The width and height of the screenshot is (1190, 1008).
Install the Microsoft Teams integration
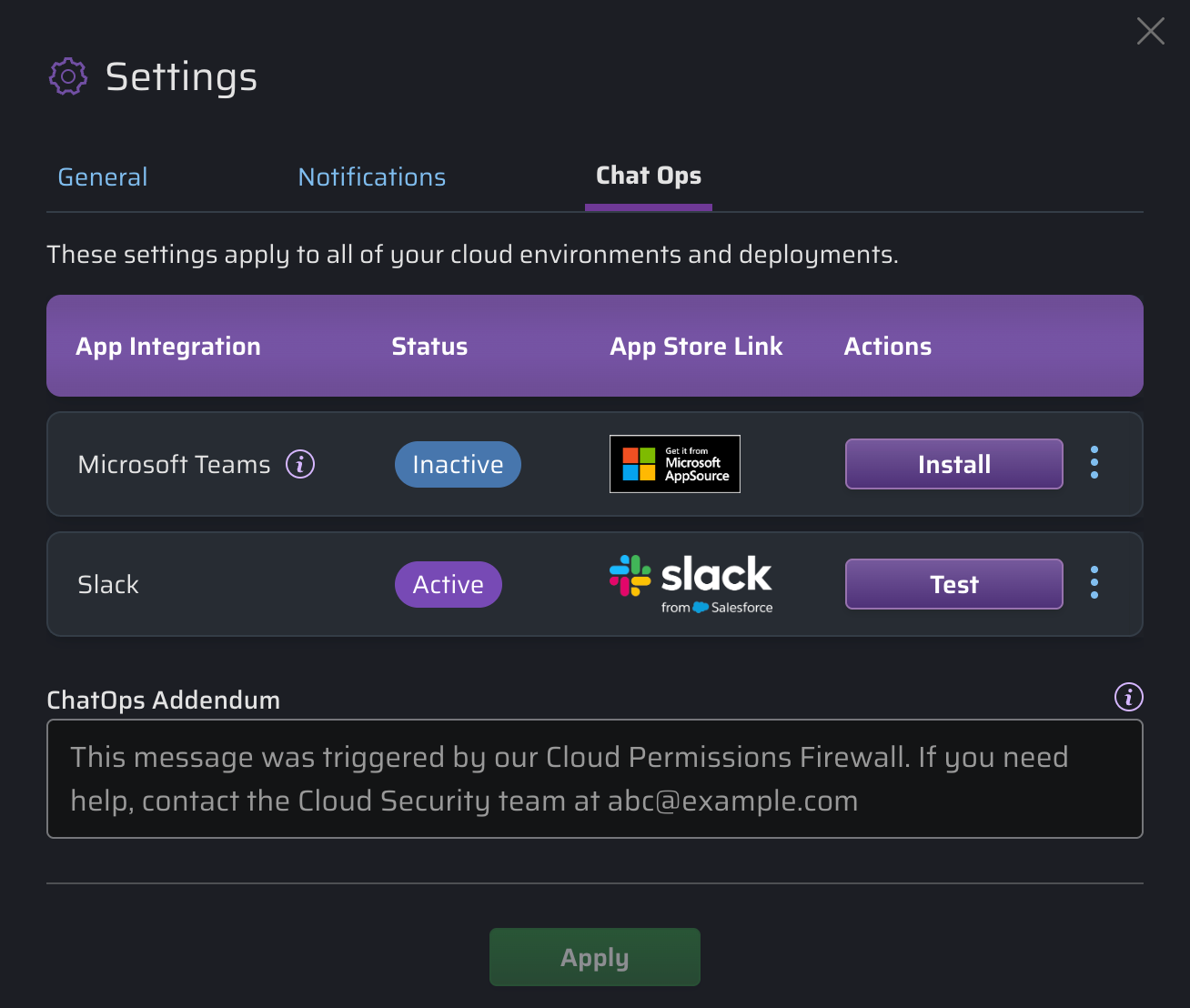click(x=953, y=464)
